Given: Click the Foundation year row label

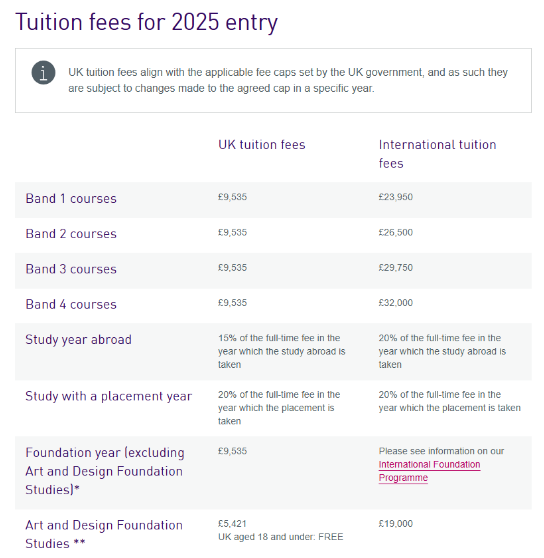Looking at the screenshot, I should pyautogui.click(x=105, y=471).
